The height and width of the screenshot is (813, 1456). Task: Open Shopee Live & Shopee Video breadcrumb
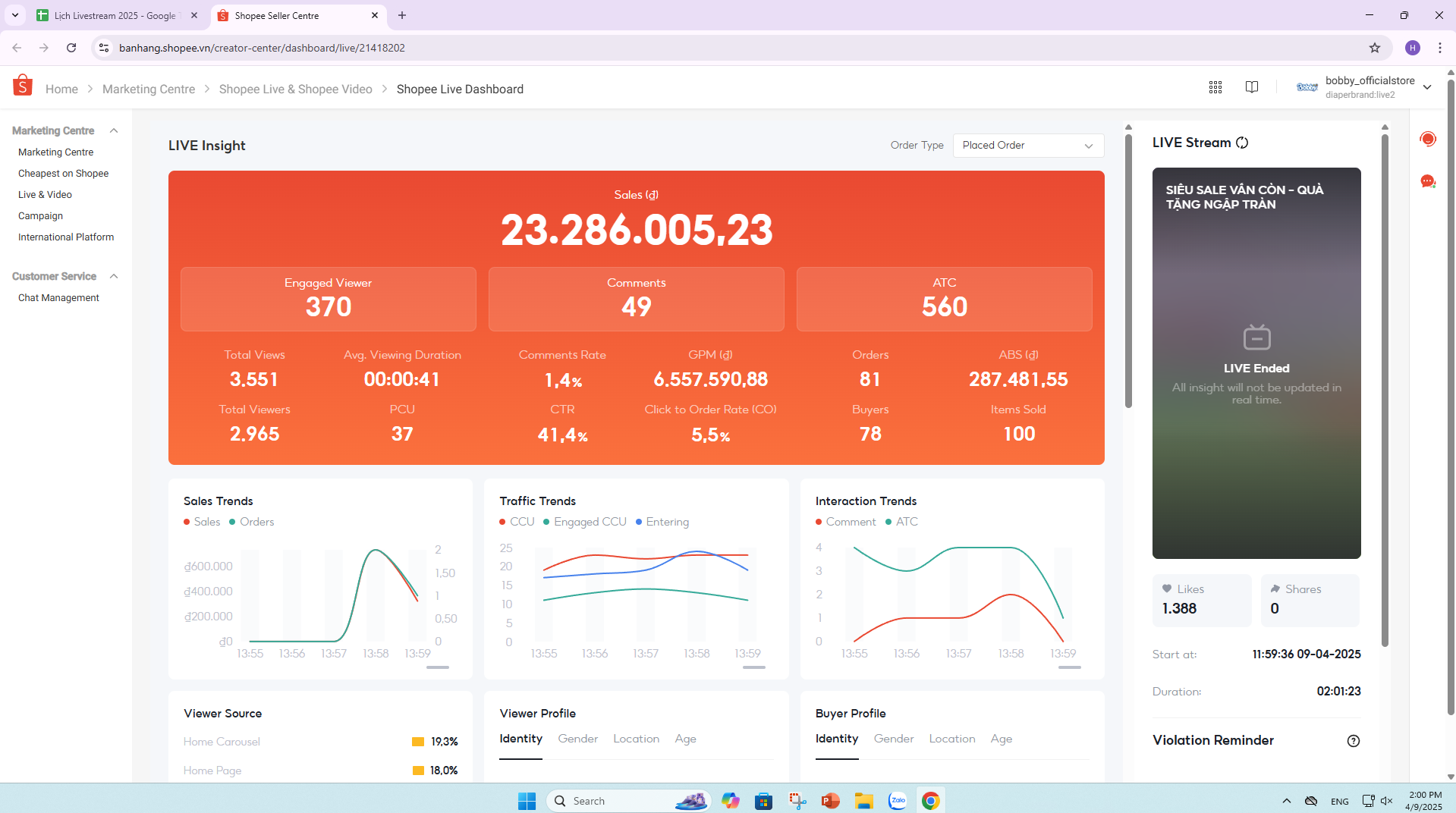[296, 89]
